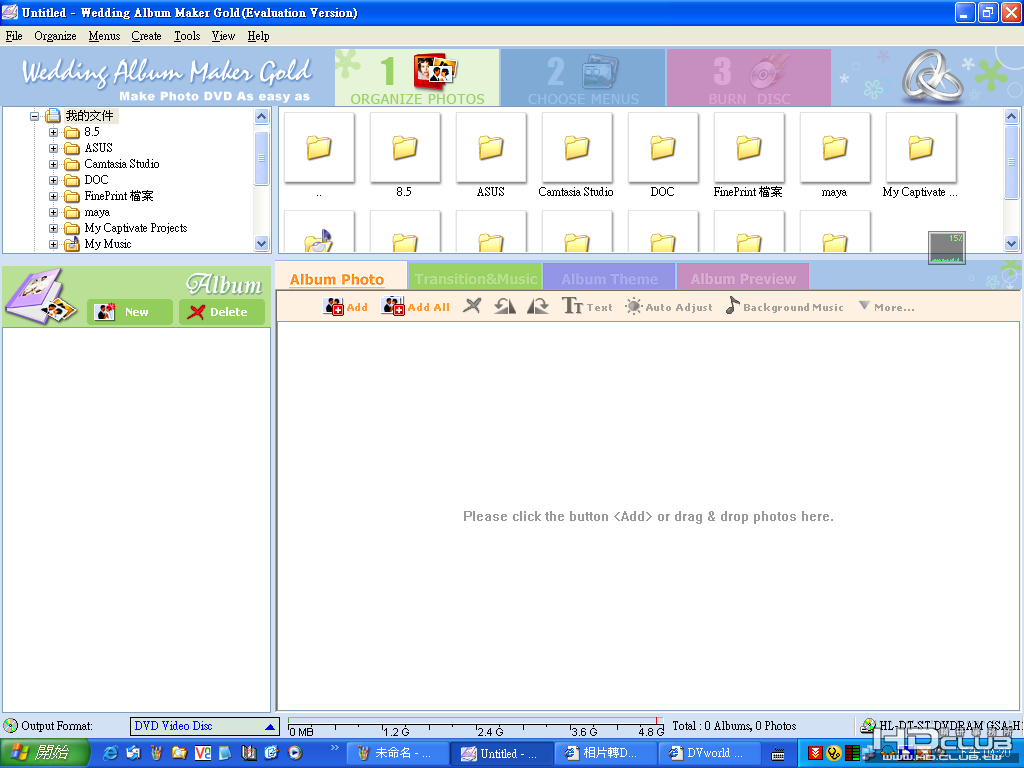Open the Output Format DVD Video Disc dropdown
Viewport: 1024px width, 768px height.
coord(204,726)
